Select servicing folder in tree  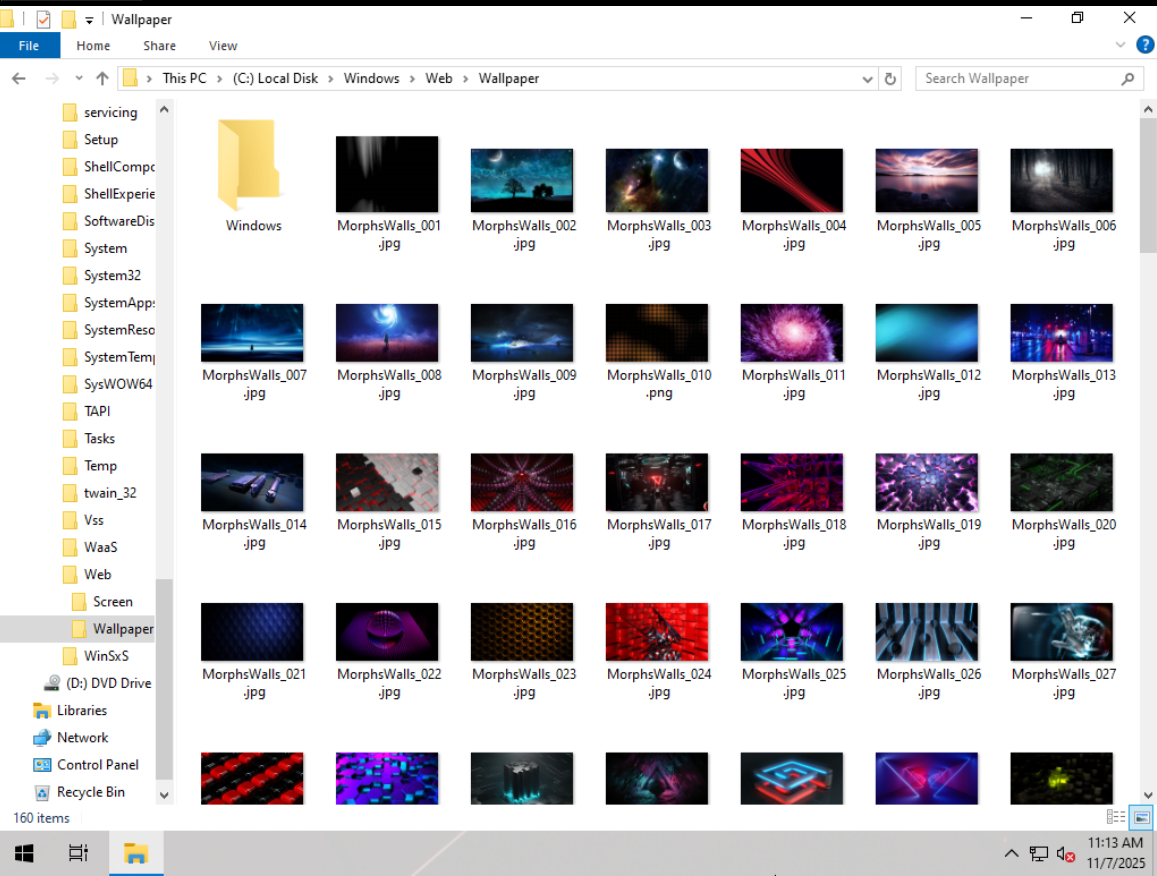click(100, 112)
